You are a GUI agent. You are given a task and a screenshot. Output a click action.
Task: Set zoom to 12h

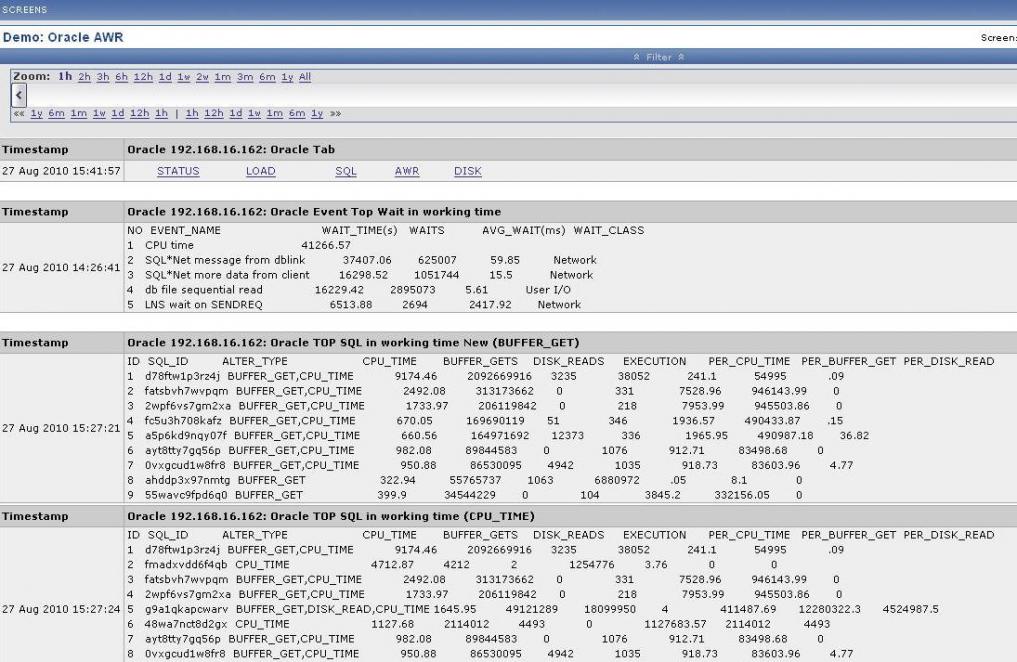coord(143,77)
